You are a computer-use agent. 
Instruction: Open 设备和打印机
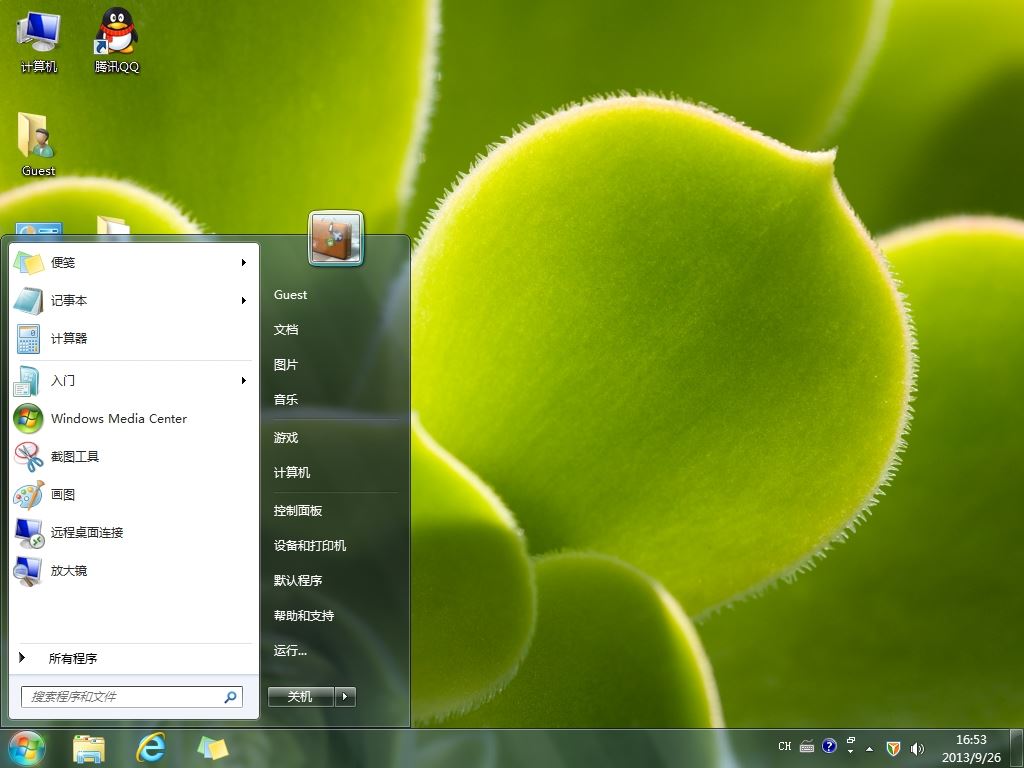point(310,545)
